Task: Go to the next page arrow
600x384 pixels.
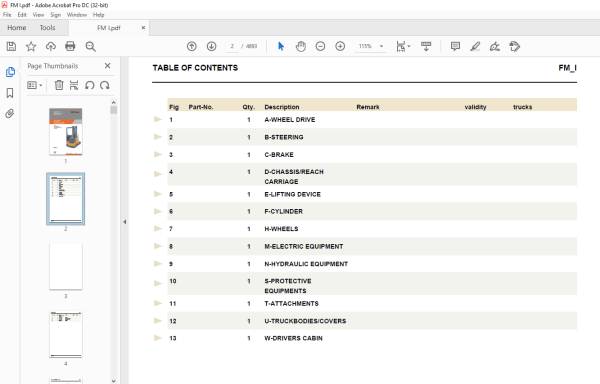Action: pyautogui.click(x=212, y=47)
